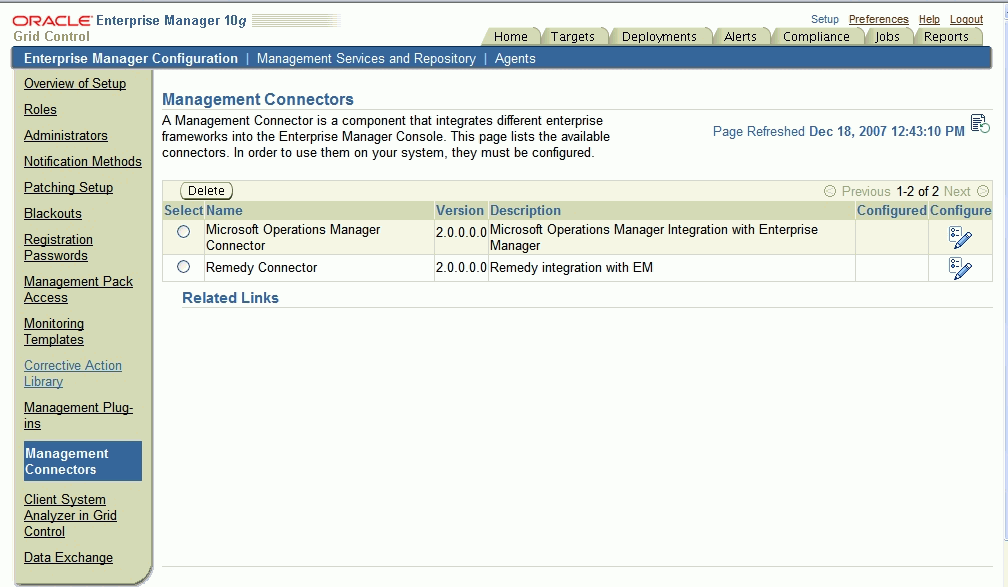Switch to the Targets tab
This screenshot has width=1008, height=587.
pyautogui.click(x=572, y=37)
